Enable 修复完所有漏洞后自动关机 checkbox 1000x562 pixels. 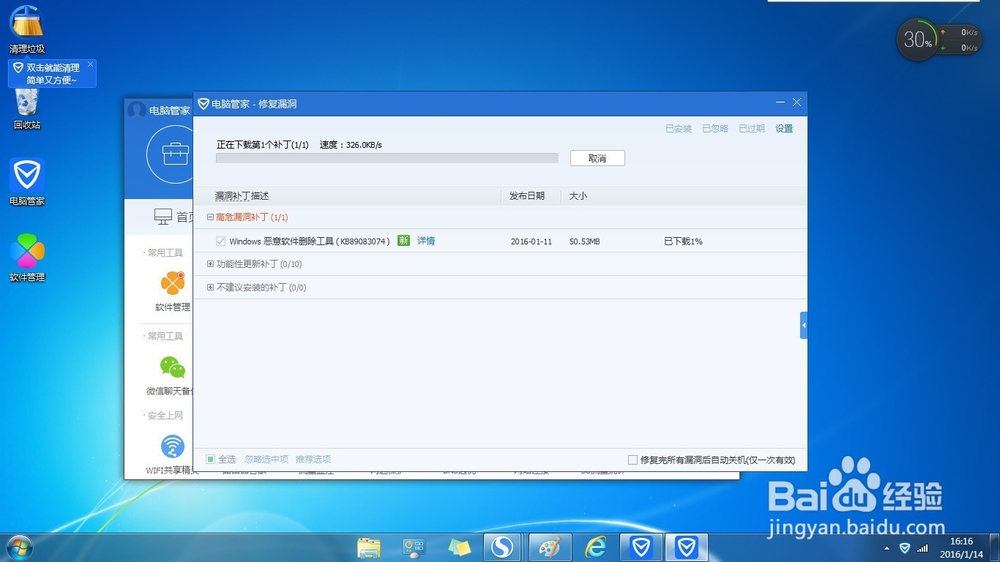coord(632,460)
